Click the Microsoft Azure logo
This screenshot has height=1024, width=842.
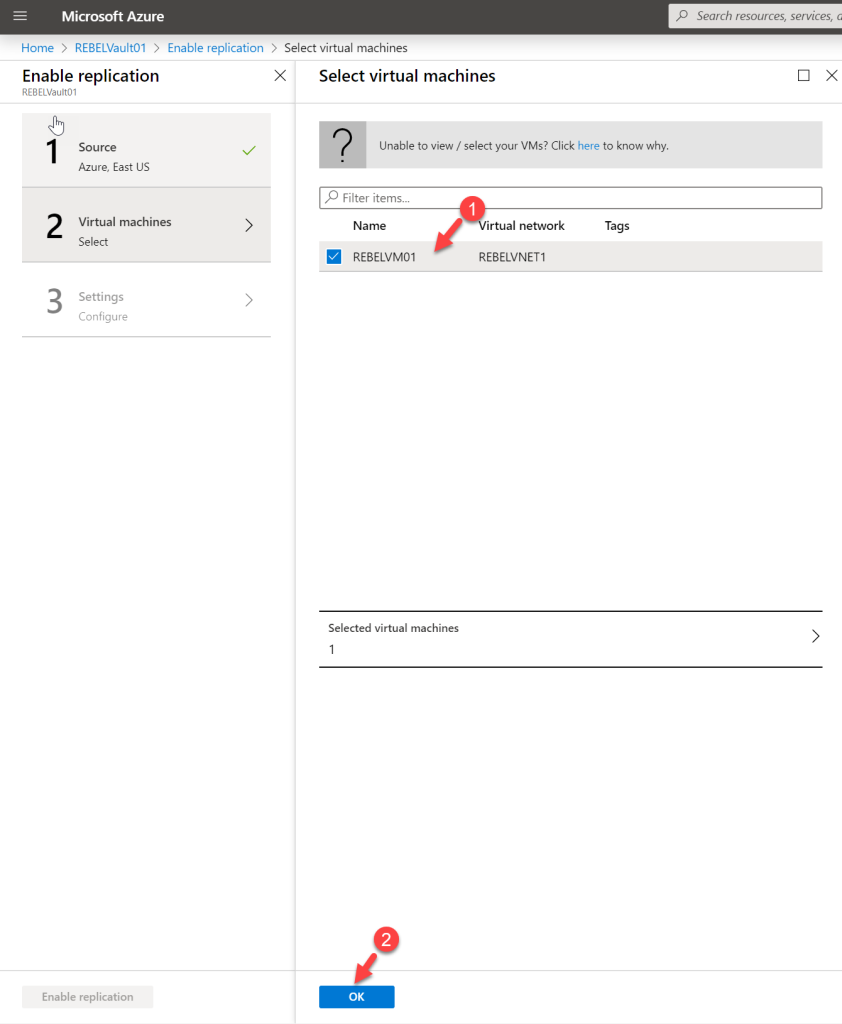[x=112, y=16]
